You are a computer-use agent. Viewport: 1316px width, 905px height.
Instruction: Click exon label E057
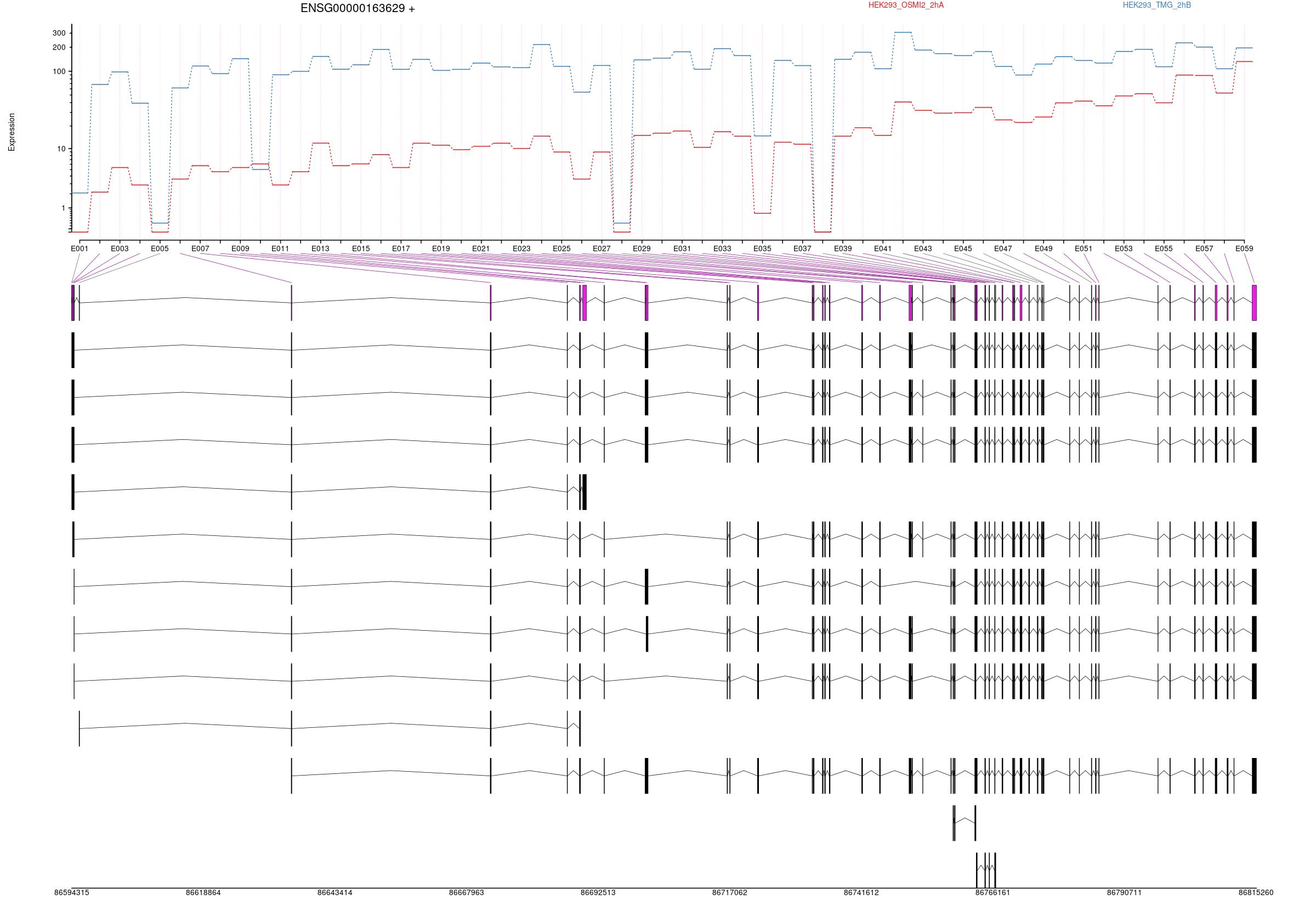point(1204,248)
